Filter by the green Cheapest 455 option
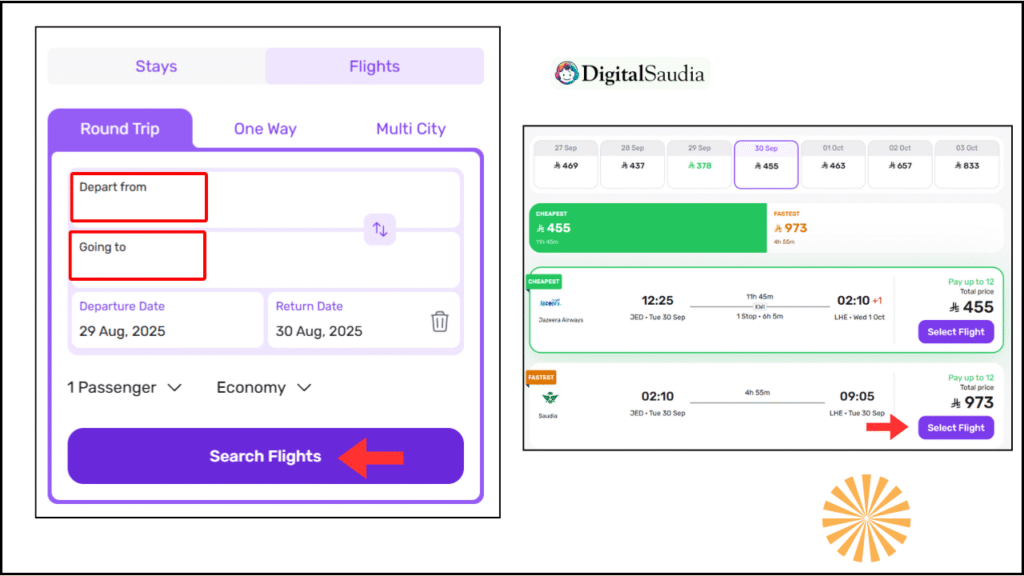 point(647,228)
